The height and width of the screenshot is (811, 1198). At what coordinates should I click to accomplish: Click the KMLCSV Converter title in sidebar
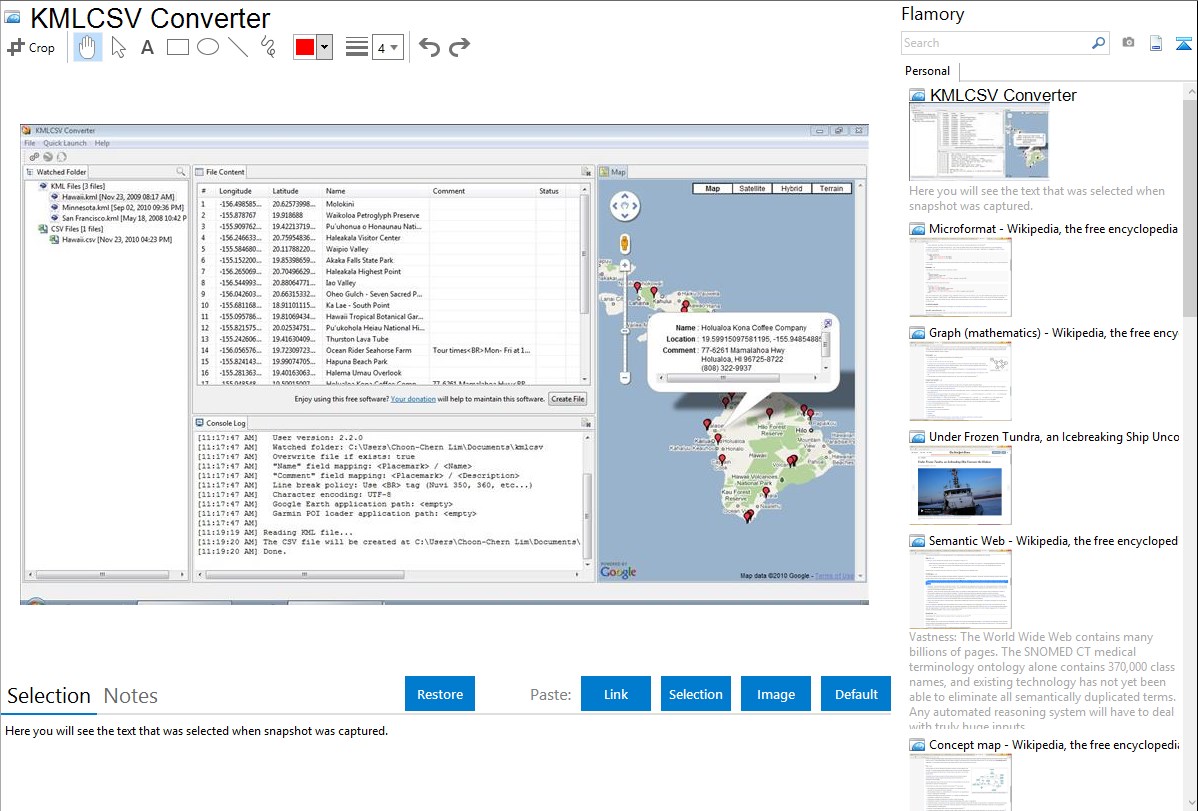[1002, 96]
